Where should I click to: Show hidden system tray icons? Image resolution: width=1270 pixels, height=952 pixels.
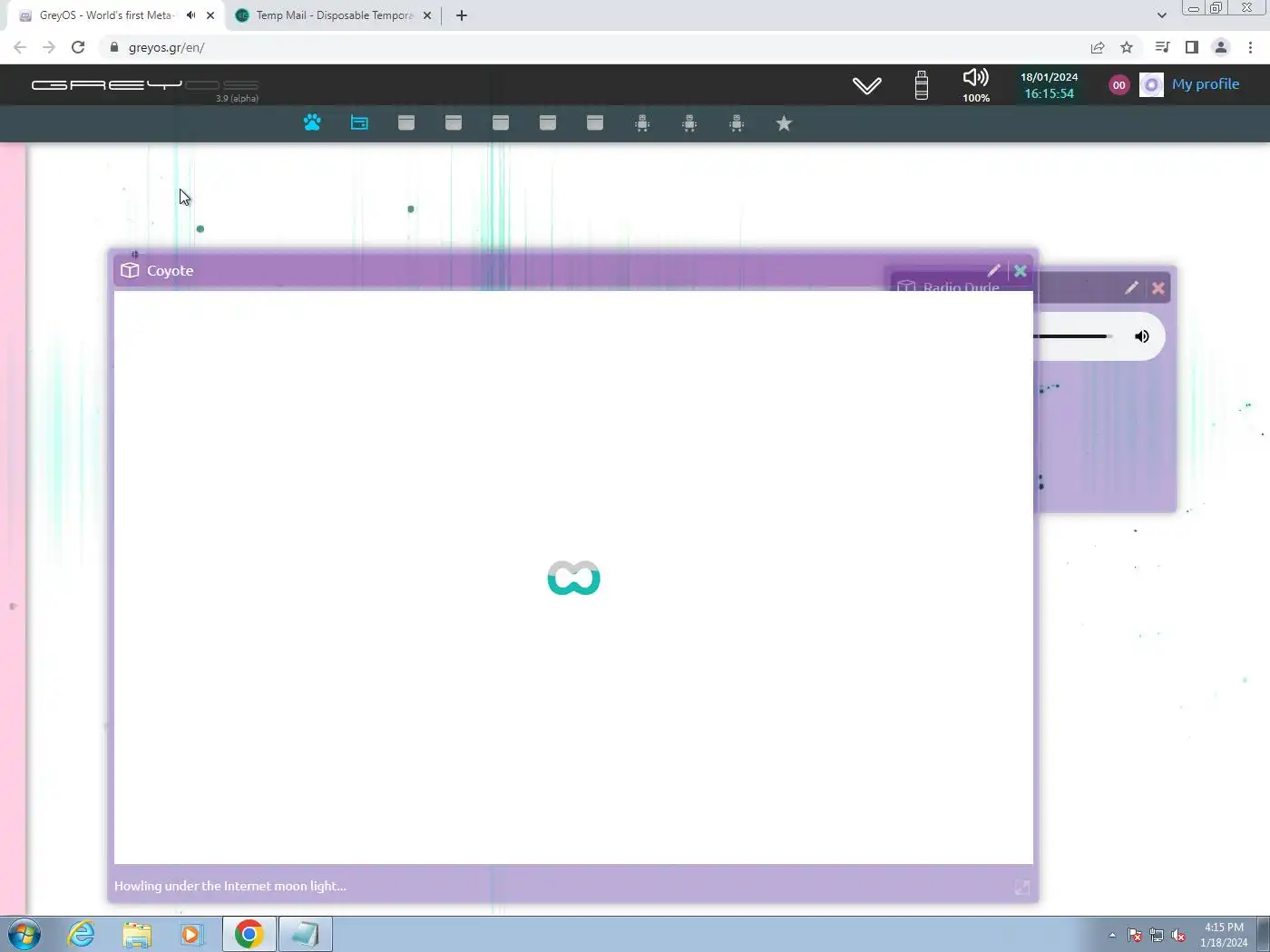1112,935
